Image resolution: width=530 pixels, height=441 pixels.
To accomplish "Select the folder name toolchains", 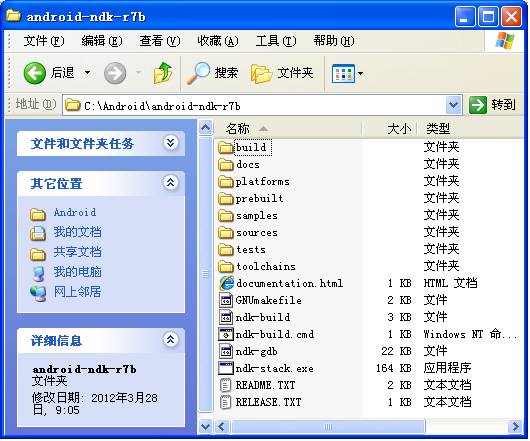I will [x=266, y=266].
